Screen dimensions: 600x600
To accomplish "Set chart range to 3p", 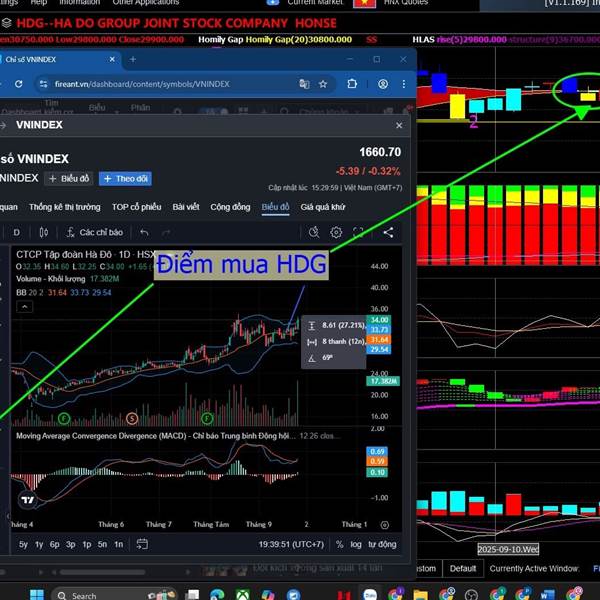I will (x=70, y=544).
